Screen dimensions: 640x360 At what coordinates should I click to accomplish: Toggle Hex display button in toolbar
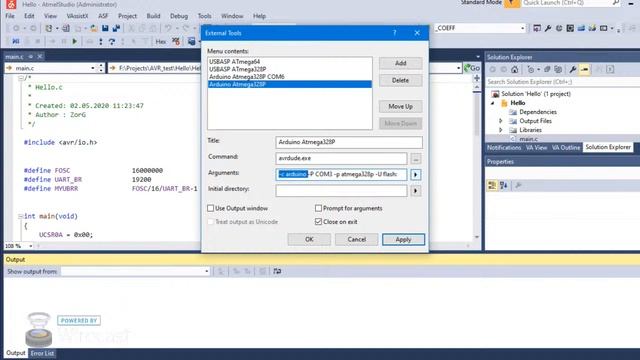pos(160,42)
